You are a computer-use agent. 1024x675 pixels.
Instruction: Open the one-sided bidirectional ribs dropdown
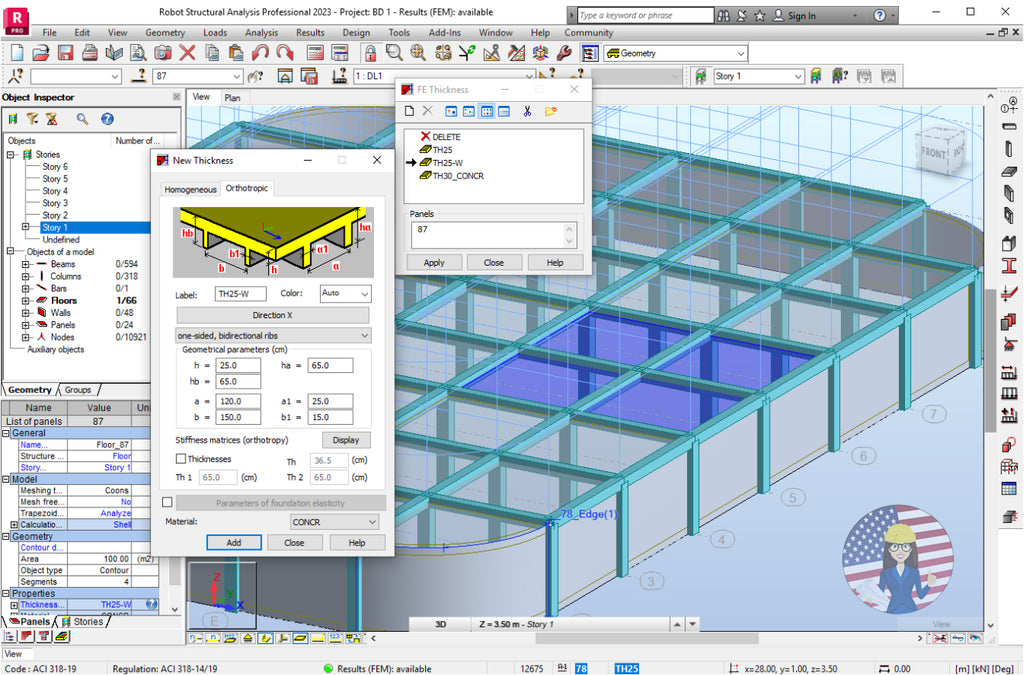(272, 336)
